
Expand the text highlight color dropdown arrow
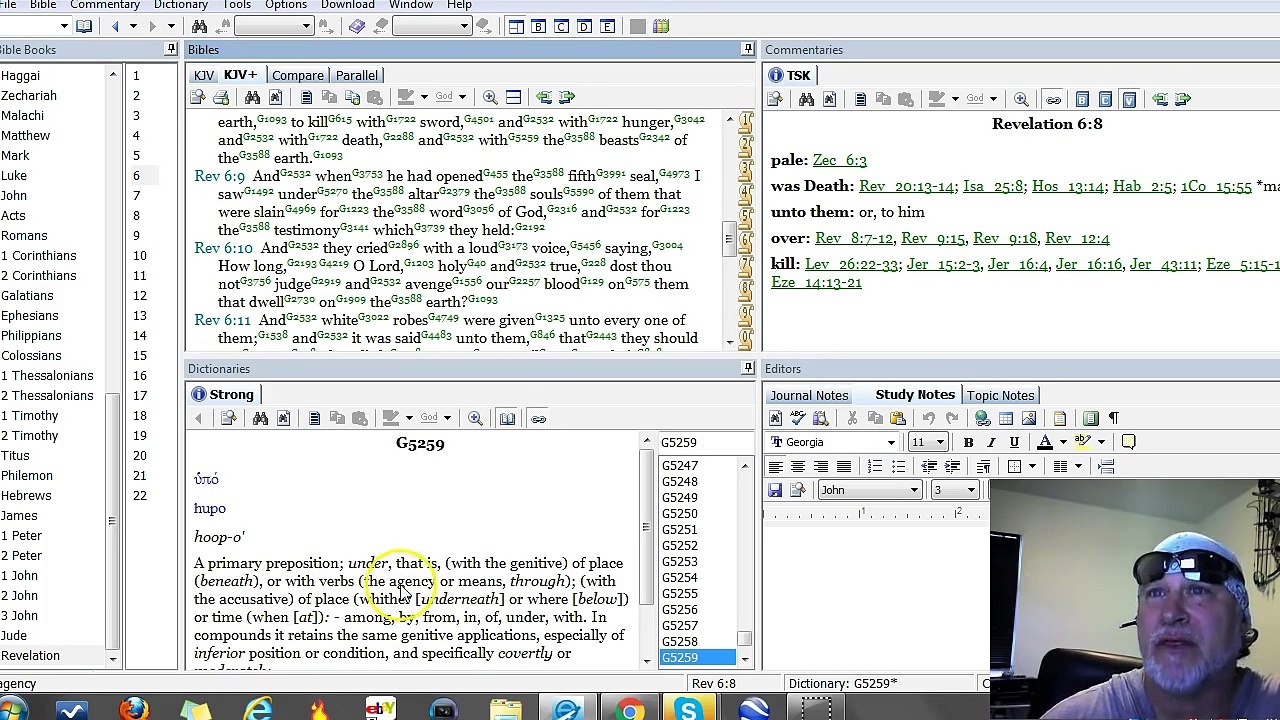click(x=1101, y=442)
